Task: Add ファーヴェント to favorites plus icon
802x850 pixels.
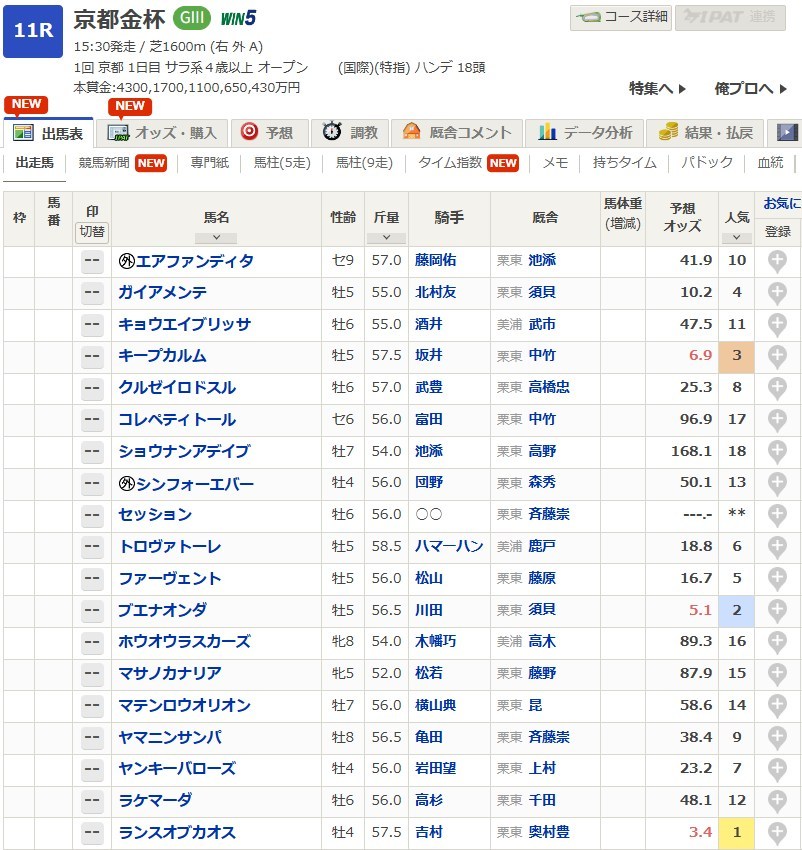Action: click(777, 579)
